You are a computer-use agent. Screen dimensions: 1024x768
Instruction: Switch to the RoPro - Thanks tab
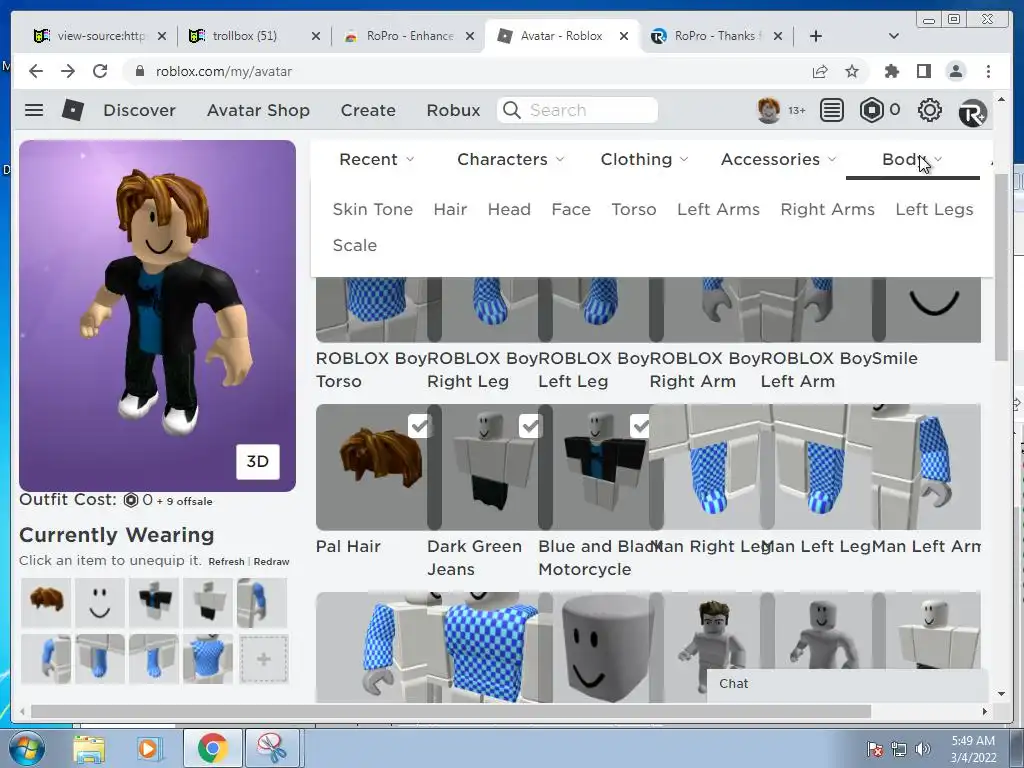tap(717, 36)
